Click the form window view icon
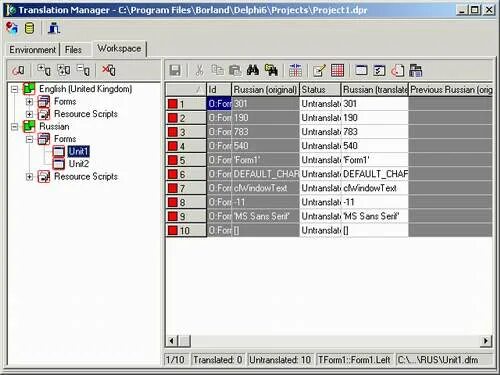Viewport: 500px width, 375px height. tap(362, 71)
